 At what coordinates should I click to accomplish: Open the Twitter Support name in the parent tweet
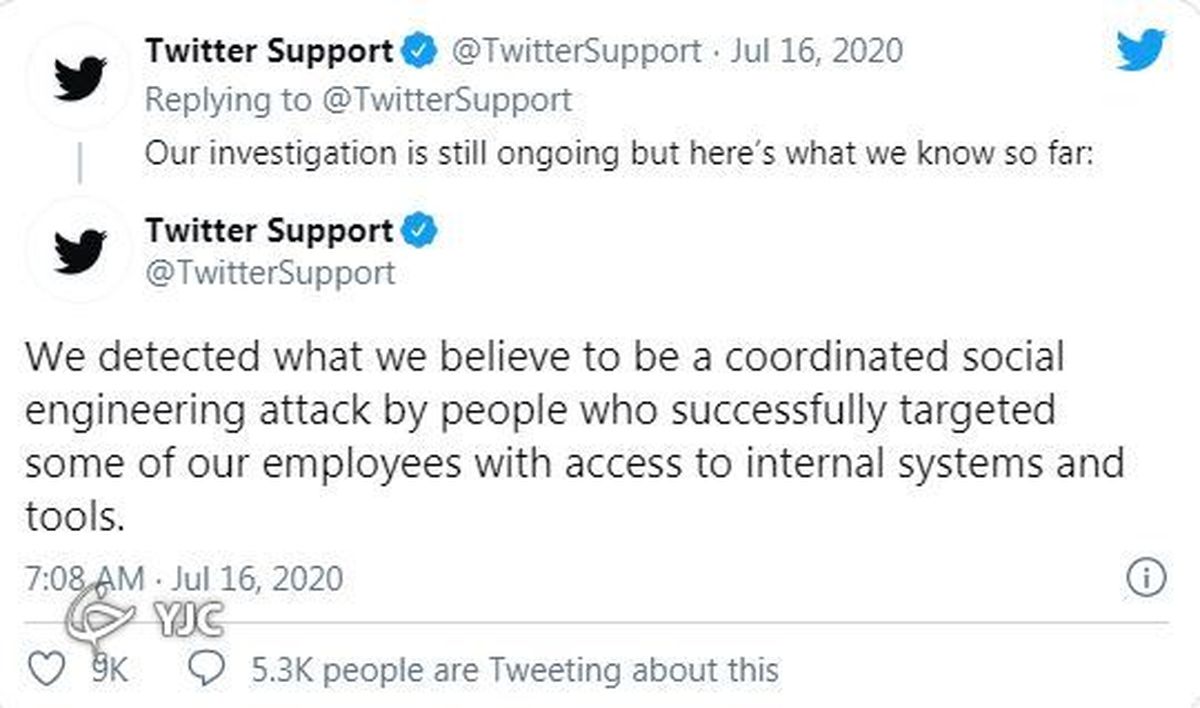(x=269, y=50)
